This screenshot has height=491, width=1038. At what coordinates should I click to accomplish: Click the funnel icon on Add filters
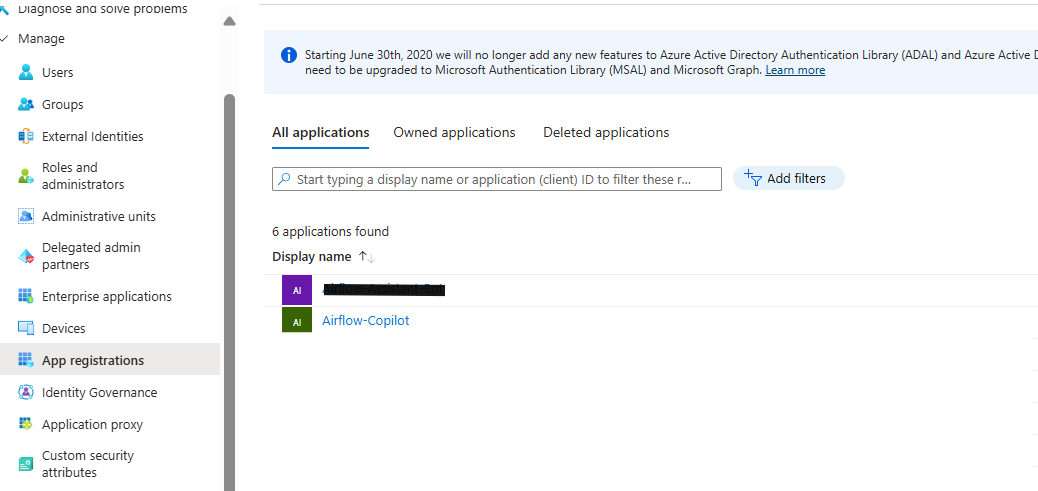pyautogui.click(x=753, y=179)
